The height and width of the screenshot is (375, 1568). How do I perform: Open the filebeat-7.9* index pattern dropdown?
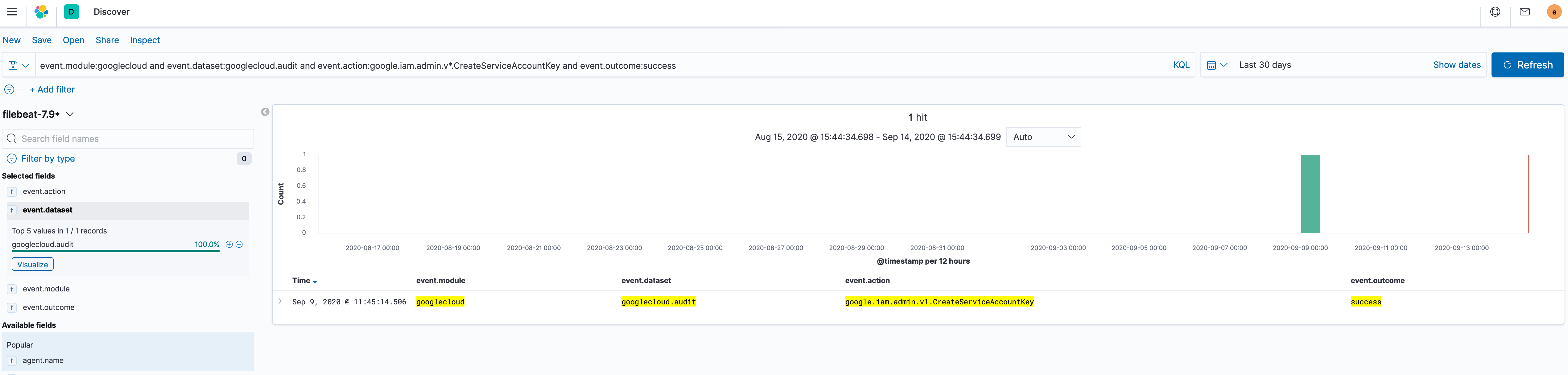click(69, 114)
